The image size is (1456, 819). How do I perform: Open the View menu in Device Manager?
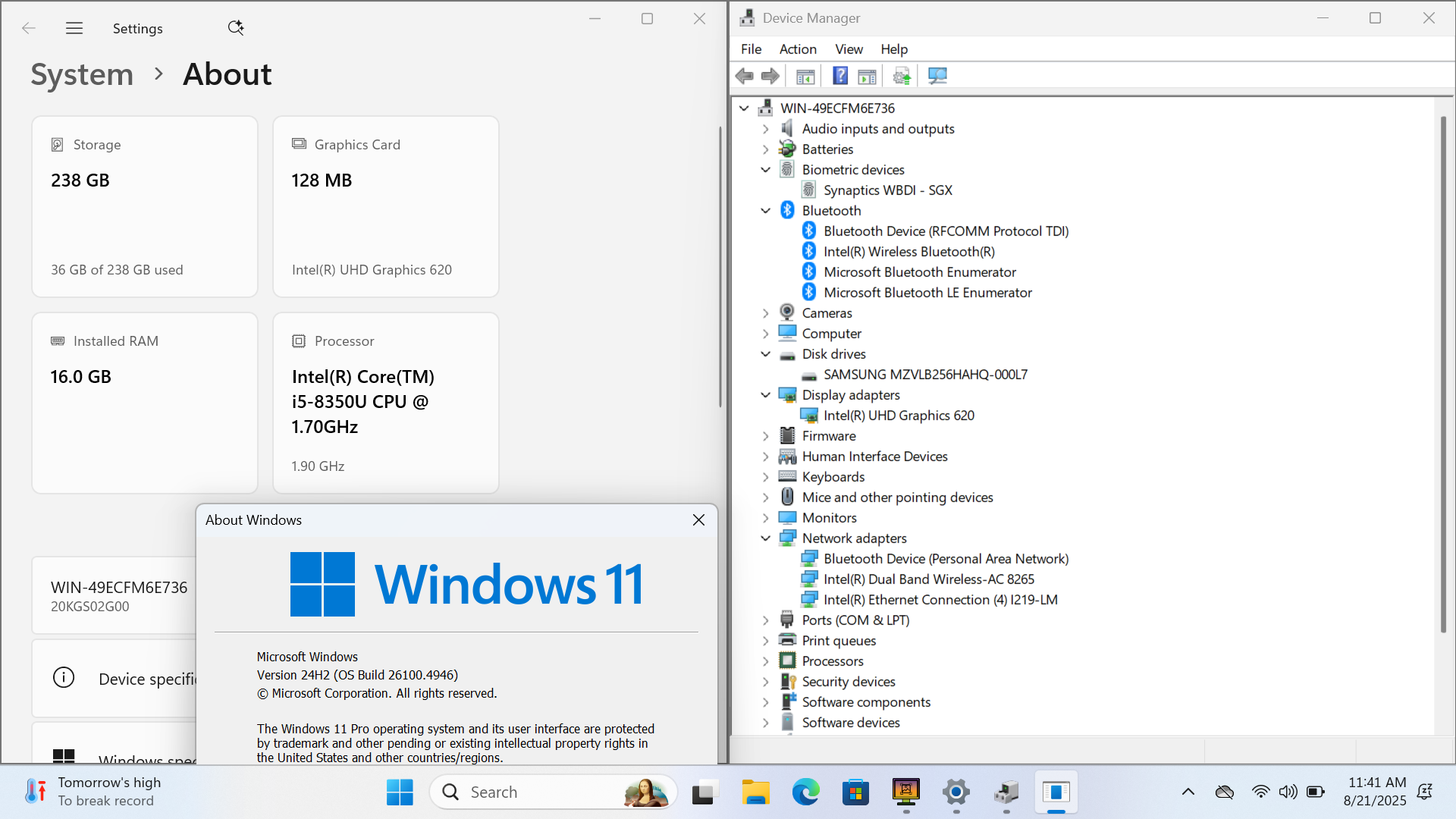tap(849, 49)
